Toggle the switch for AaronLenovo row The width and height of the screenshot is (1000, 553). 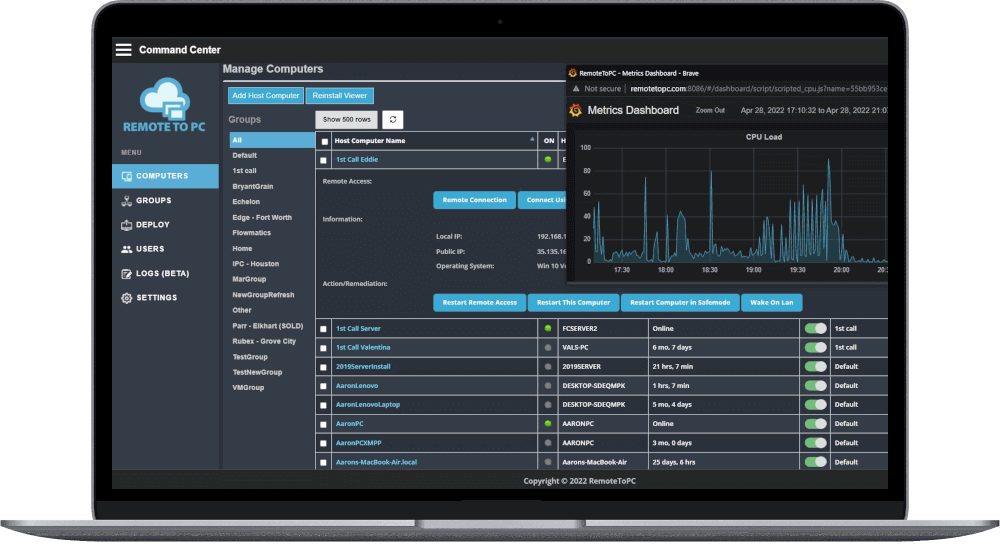[x=816, y=386]
